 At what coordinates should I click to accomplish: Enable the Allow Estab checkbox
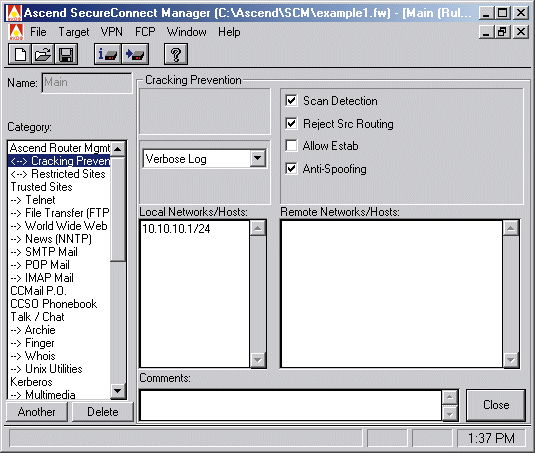[291, 146]
